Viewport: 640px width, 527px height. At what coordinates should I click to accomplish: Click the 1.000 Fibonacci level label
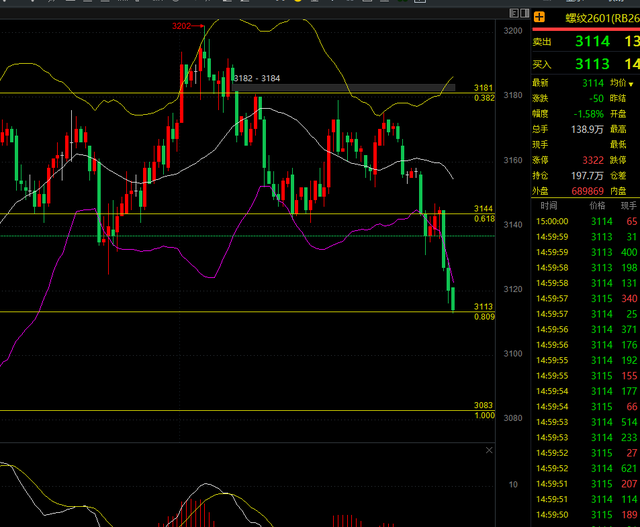pyautogui.click(x=484, y=416)
